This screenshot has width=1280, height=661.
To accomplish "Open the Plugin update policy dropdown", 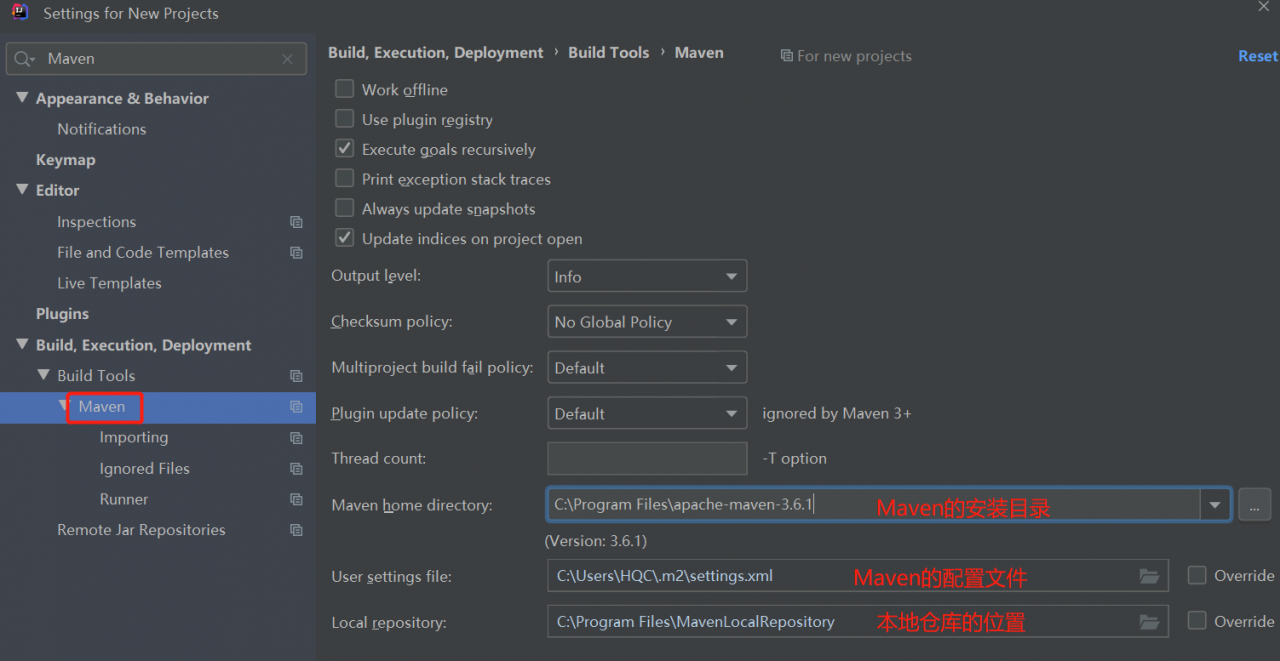I will coord(647,413).
